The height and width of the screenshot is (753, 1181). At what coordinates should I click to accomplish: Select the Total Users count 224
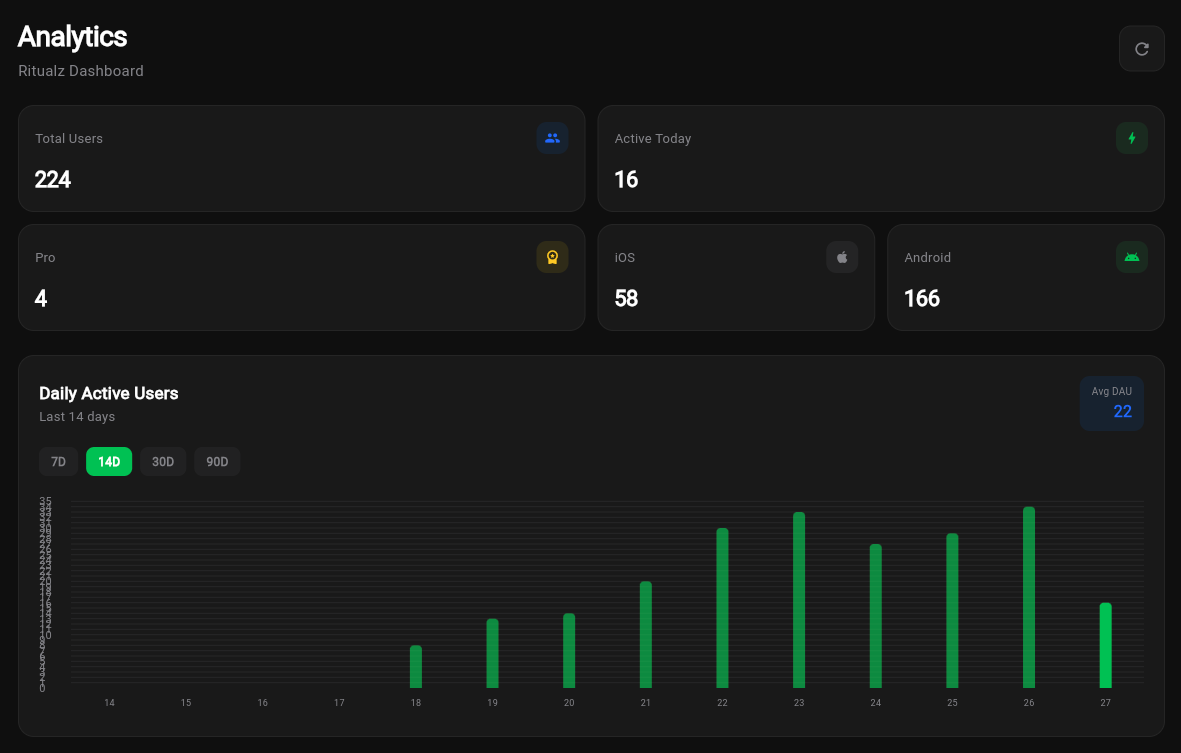pos(53,180)
